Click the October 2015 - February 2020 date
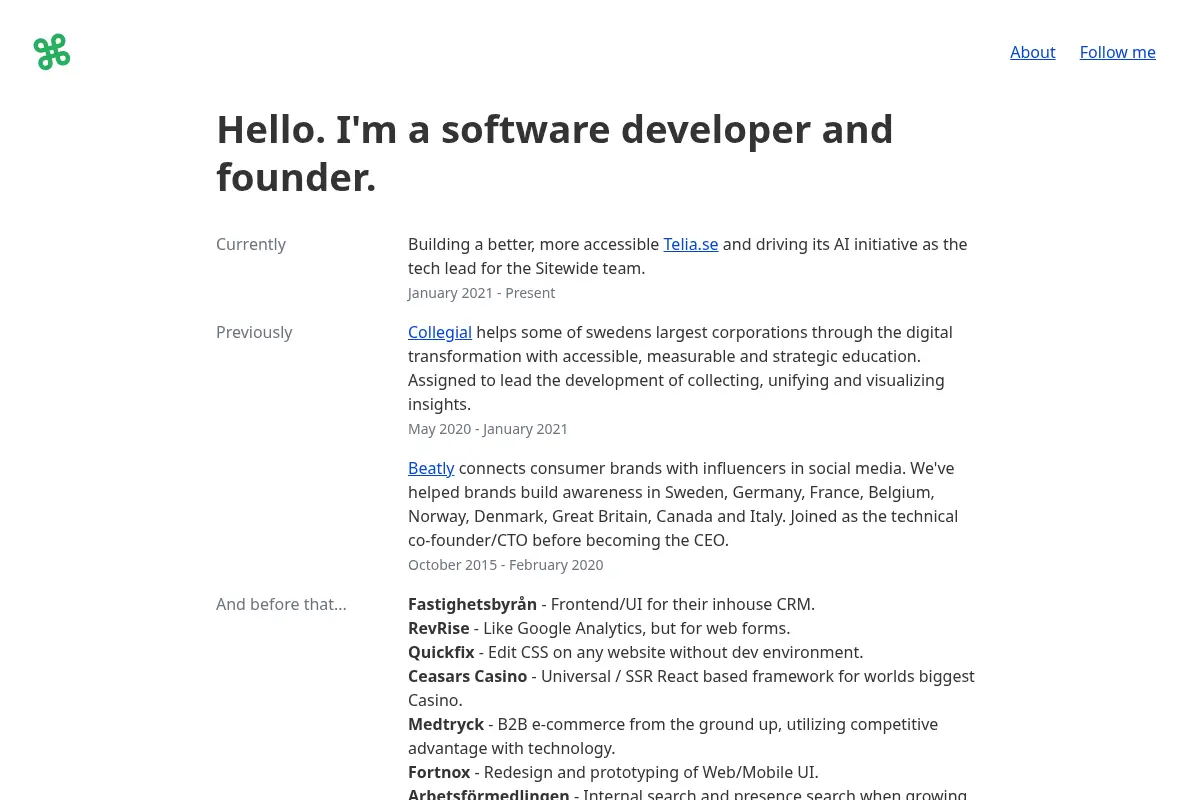This screenshot has height=800, width=1200. [x=505, y=565]
